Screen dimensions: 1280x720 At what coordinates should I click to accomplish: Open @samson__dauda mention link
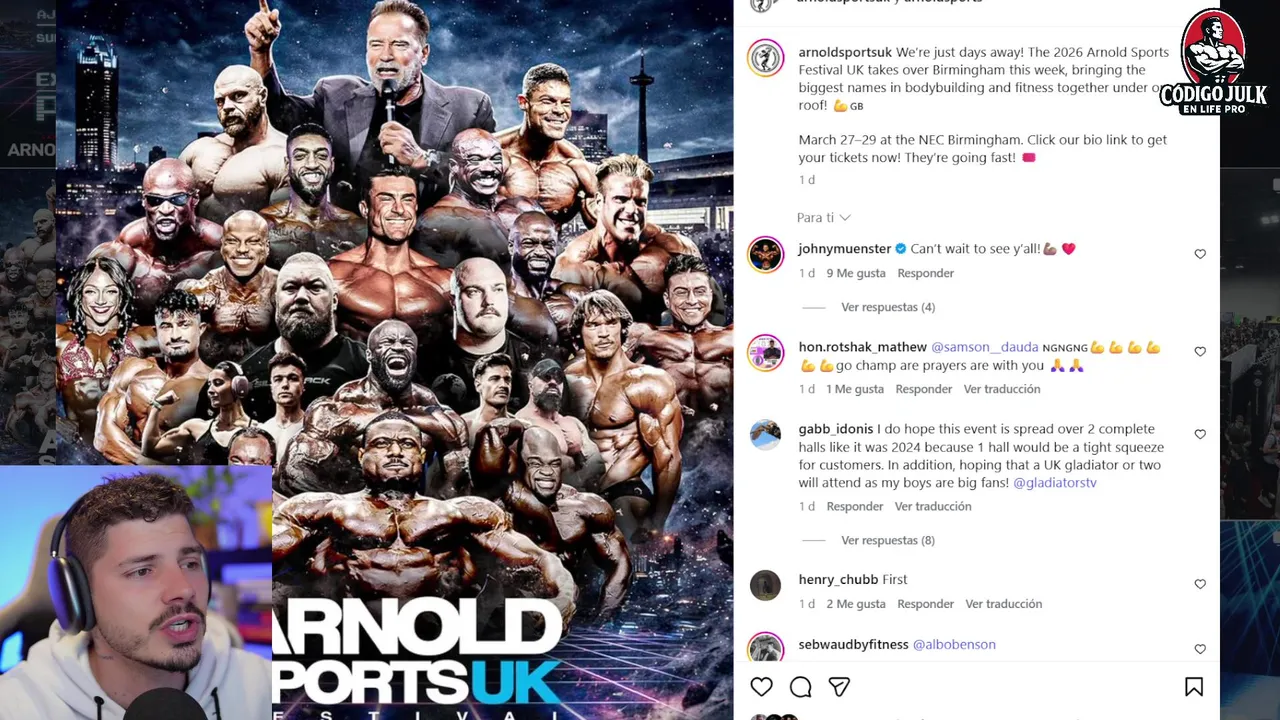pos(985,347)
